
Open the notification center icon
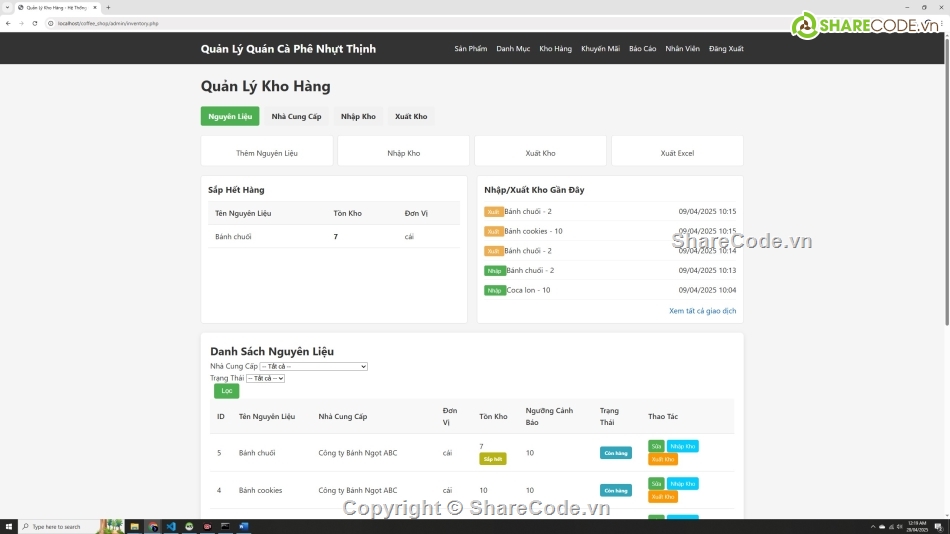tap(938, 527)
